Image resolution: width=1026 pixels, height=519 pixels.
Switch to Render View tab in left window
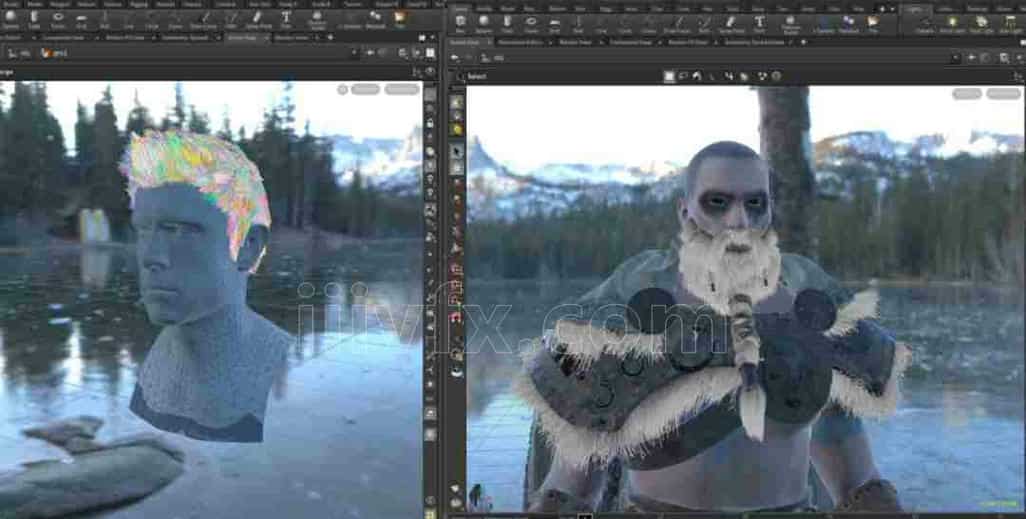[x=294, y=38]
